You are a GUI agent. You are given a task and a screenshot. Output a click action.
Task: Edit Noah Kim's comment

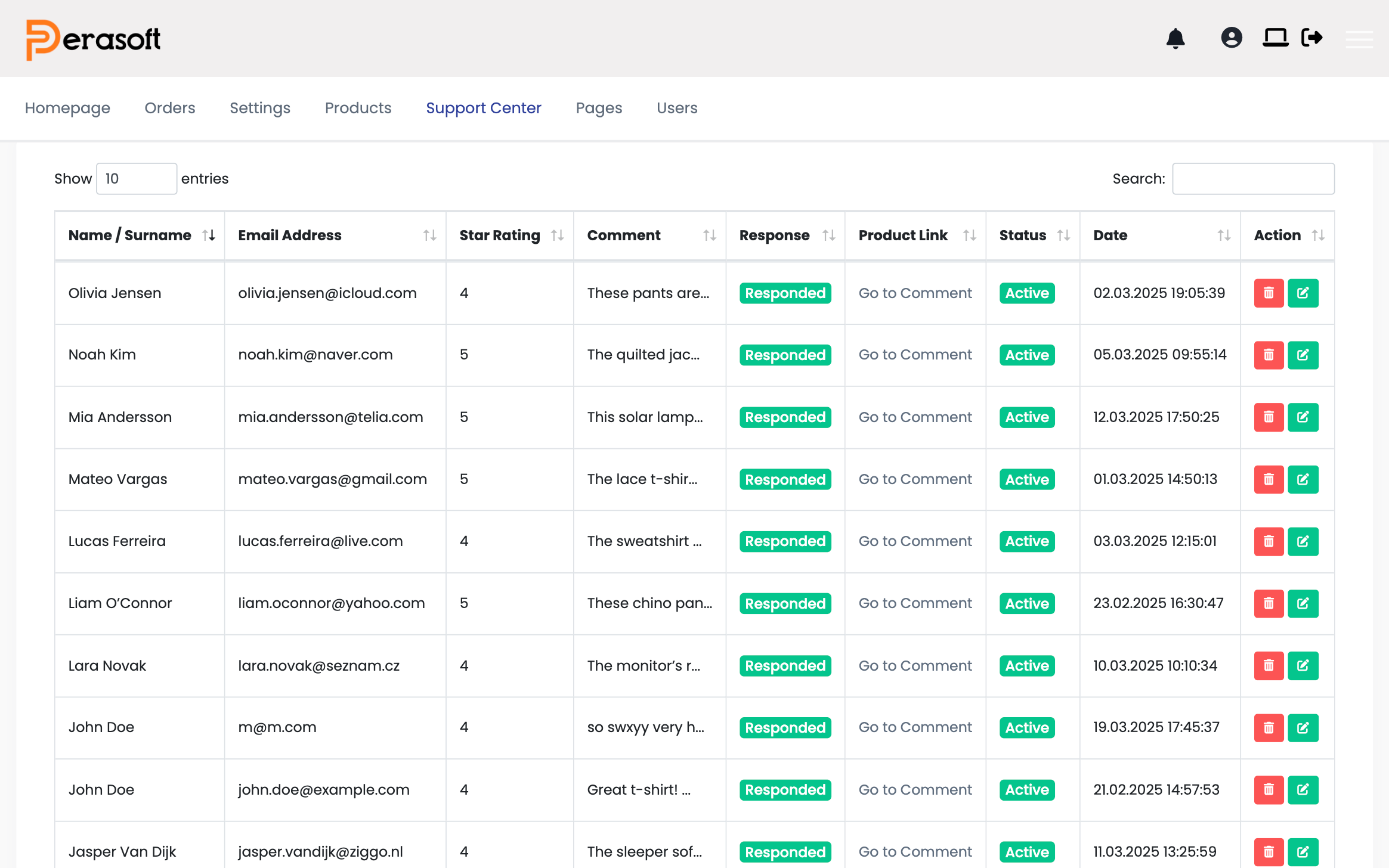click(1303, 355)
